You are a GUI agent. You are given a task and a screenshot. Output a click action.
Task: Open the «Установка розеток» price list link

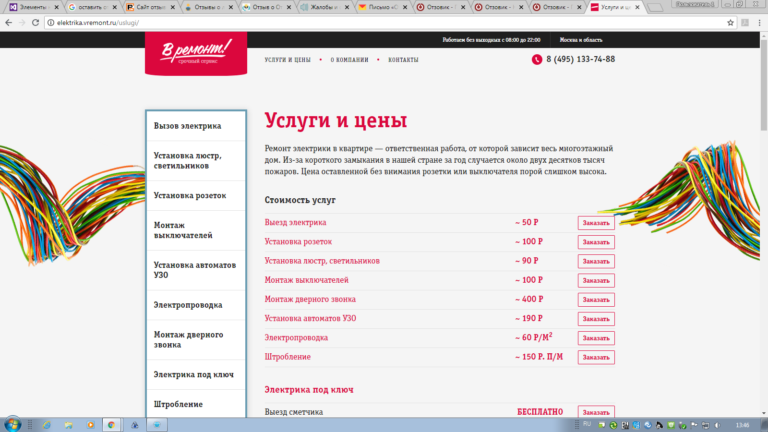[x=298, y=241]
